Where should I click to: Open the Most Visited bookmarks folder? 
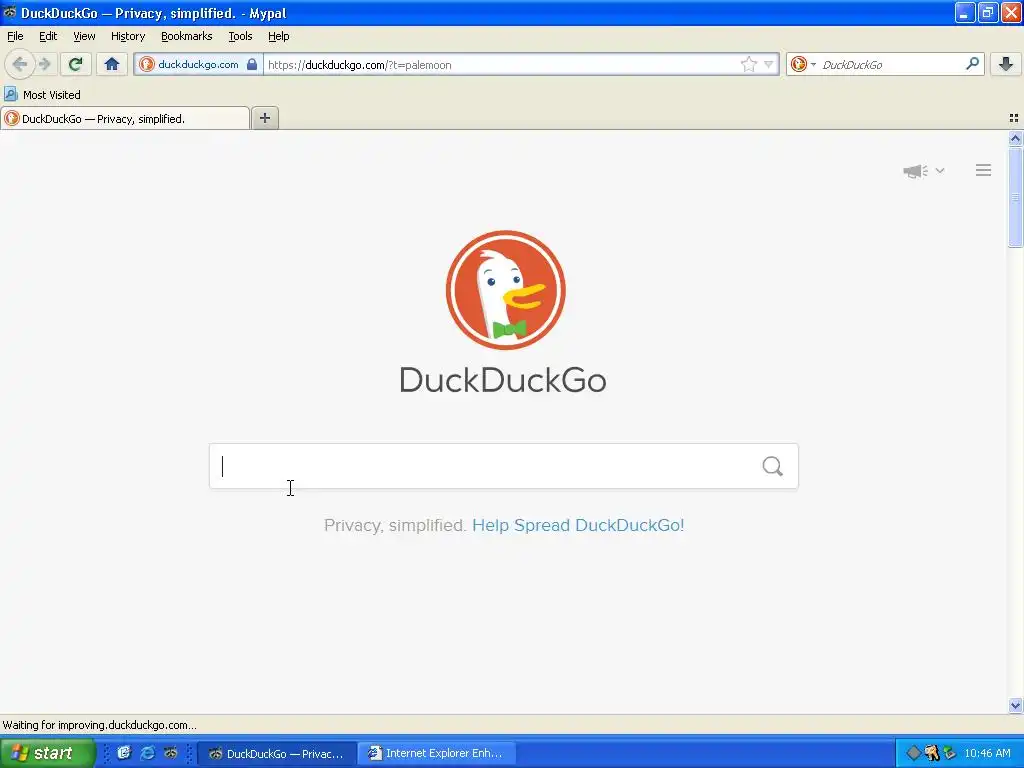point(42,95)
